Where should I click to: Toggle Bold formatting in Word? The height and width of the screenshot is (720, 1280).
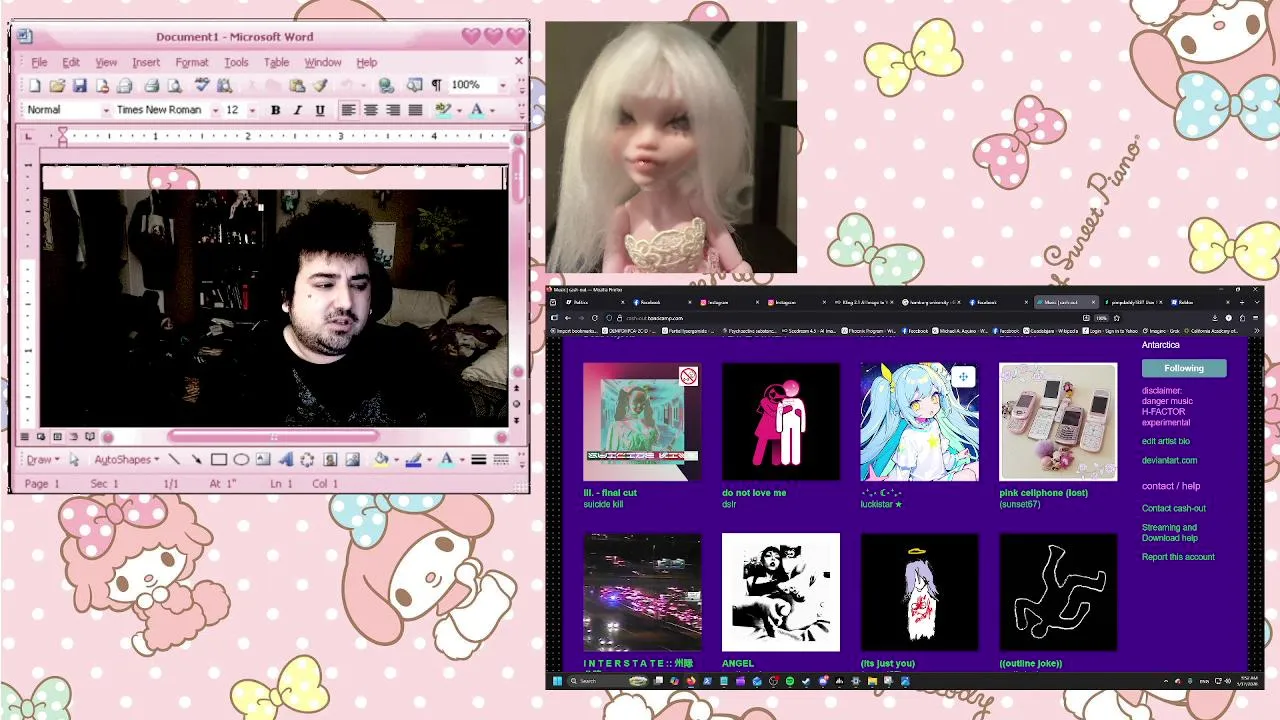275,110
